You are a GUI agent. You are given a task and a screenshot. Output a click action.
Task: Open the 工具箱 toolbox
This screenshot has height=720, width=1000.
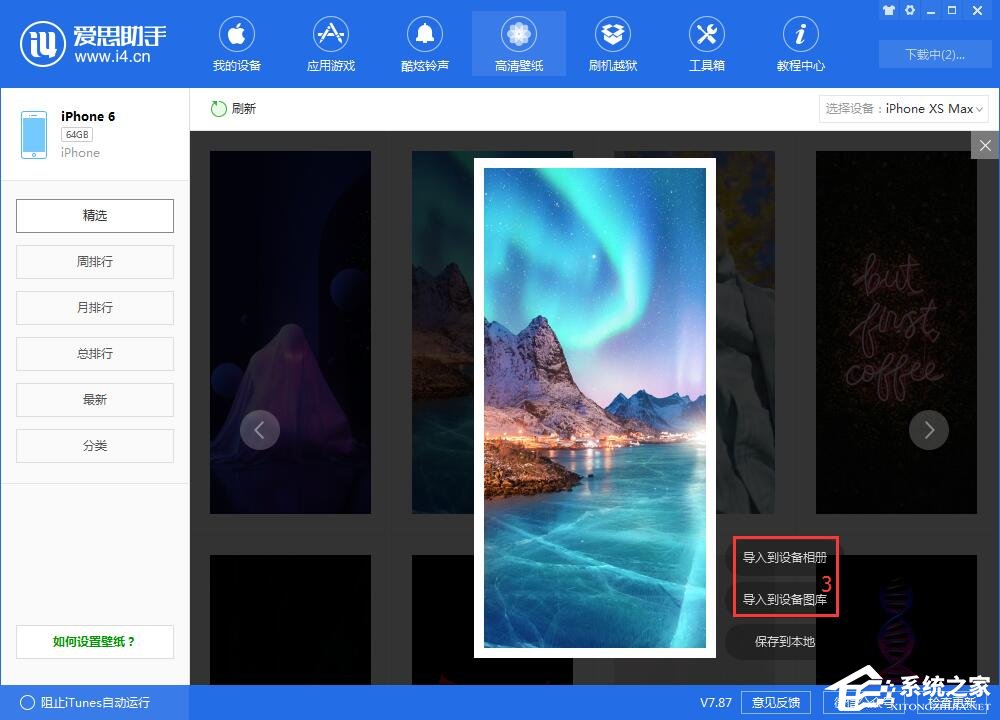706,45
